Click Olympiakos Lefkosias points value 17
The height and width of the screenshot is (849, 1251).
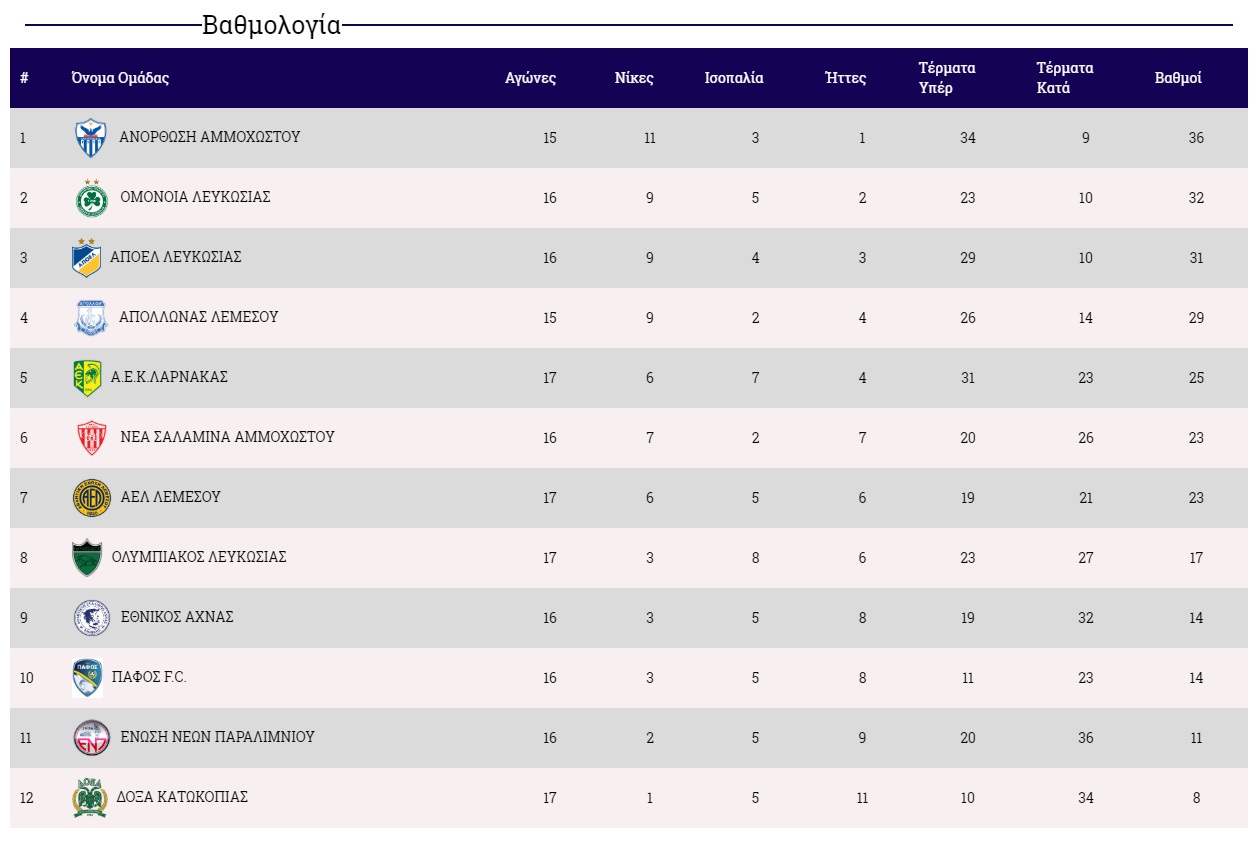pyautogui.click(x=1196, y=558)
